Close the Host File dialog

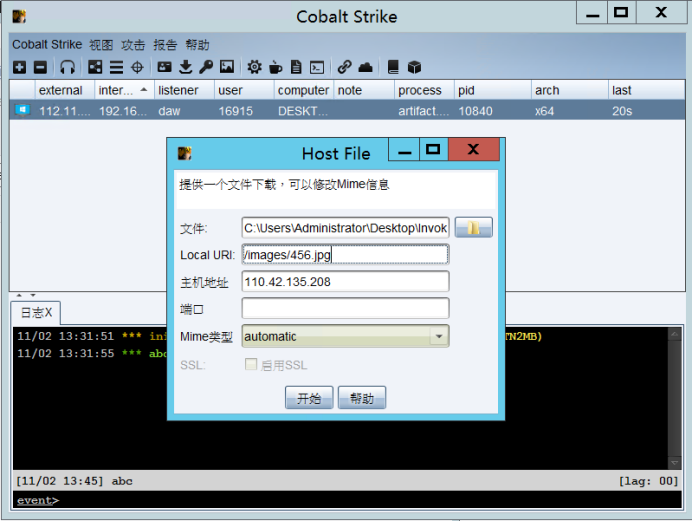(474, 149)
